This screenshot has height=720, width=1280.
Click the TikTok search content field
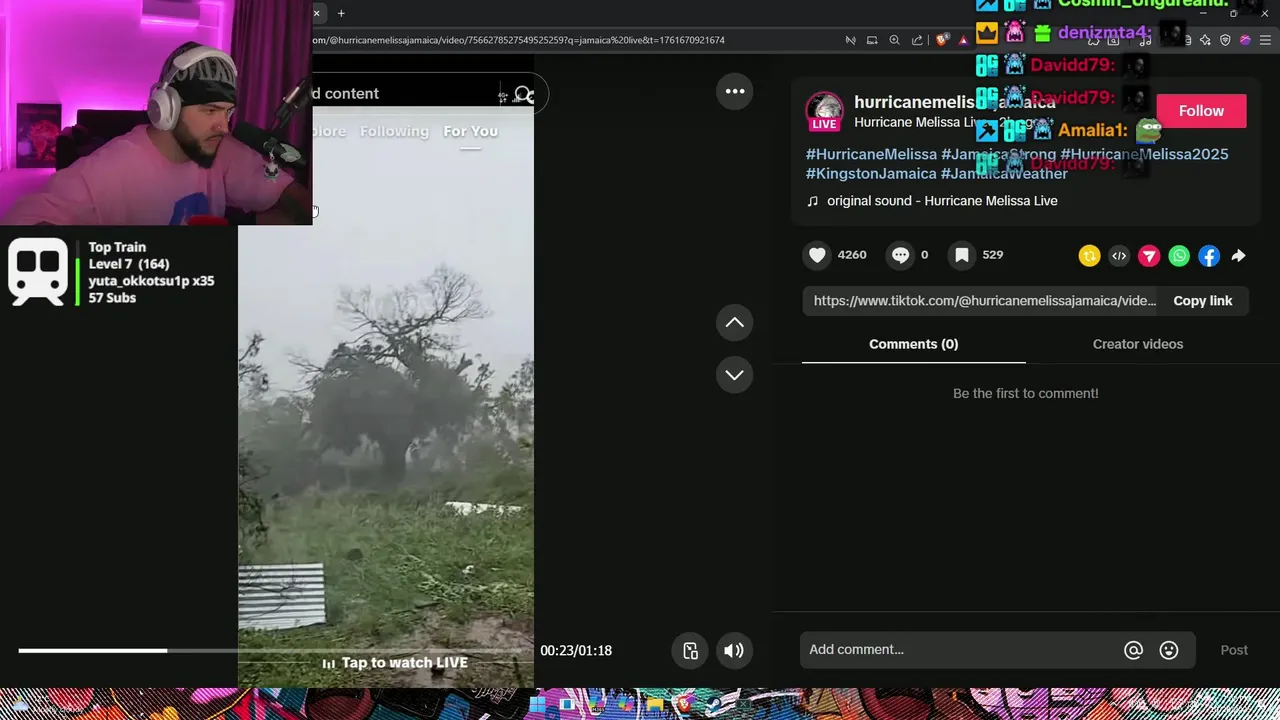point(403,94)
